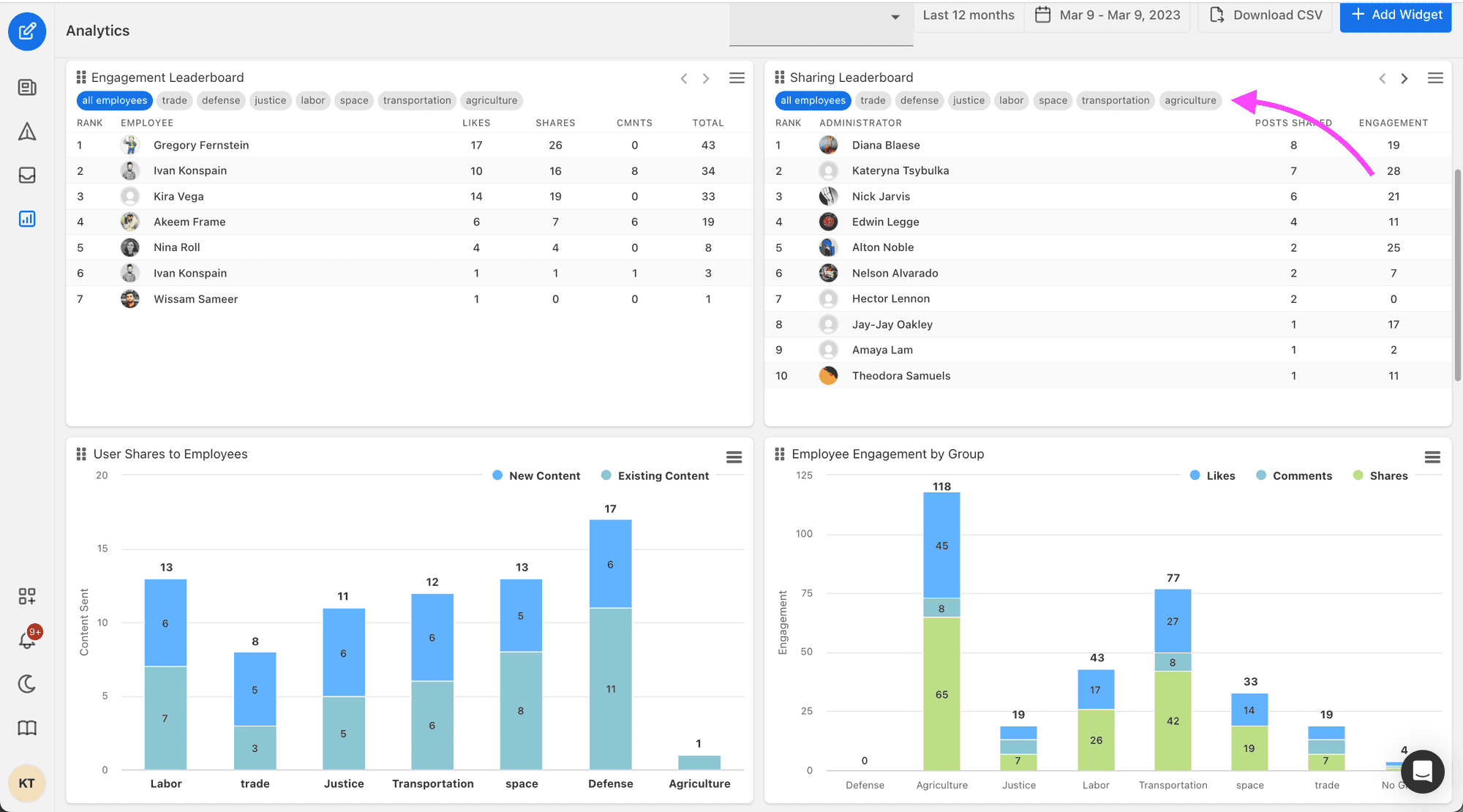
Task: Navigate forward in Engagement Leaderboard
Action: coord(705,77)
